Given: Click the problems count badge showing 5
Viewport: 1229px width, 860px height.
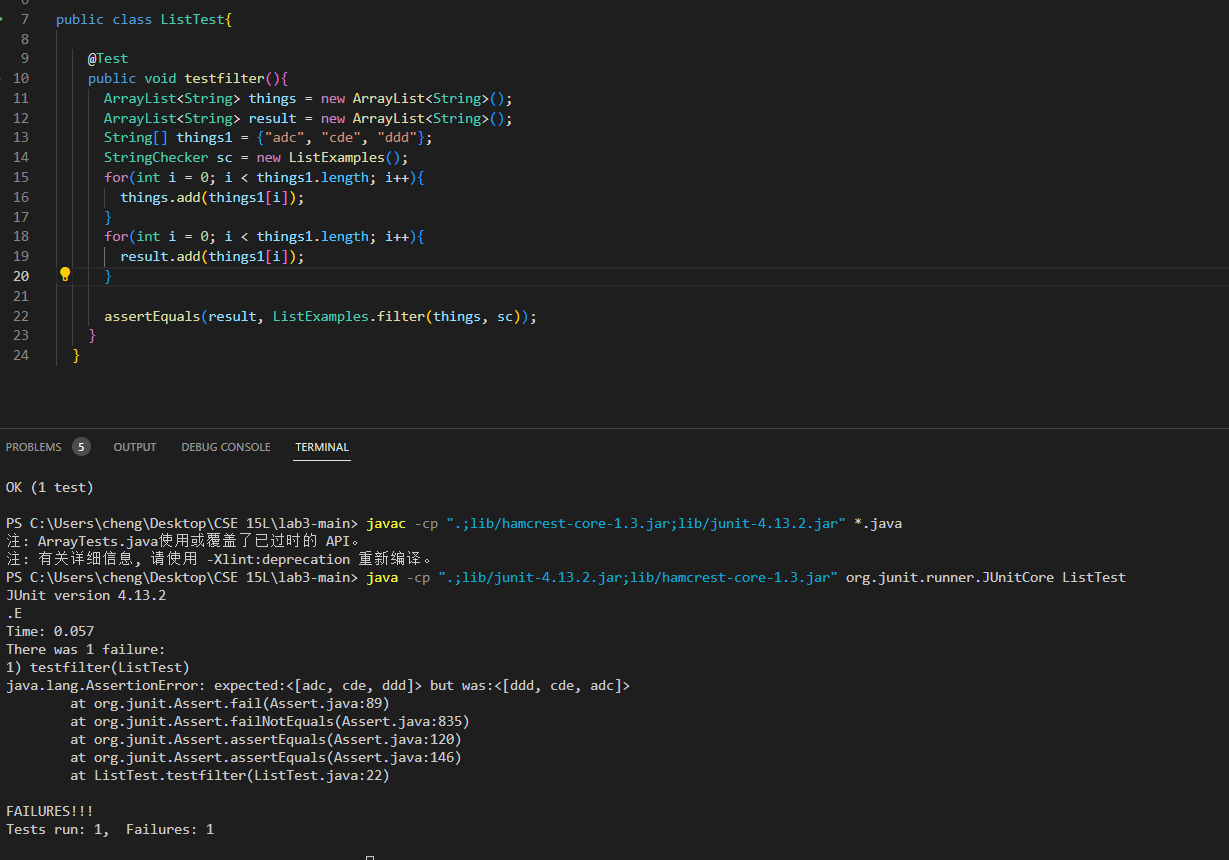Looking at the screenshot, I should (81, 447).
